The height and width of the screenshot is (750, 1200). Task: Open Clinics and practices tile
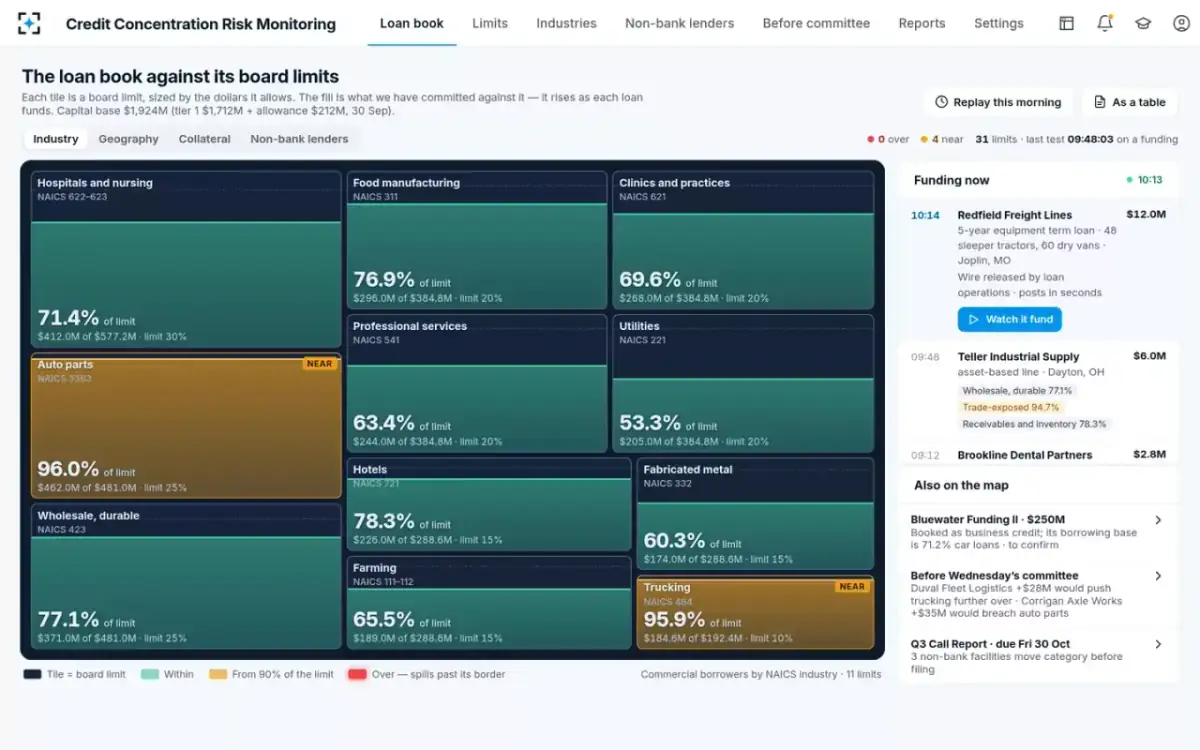743,240
